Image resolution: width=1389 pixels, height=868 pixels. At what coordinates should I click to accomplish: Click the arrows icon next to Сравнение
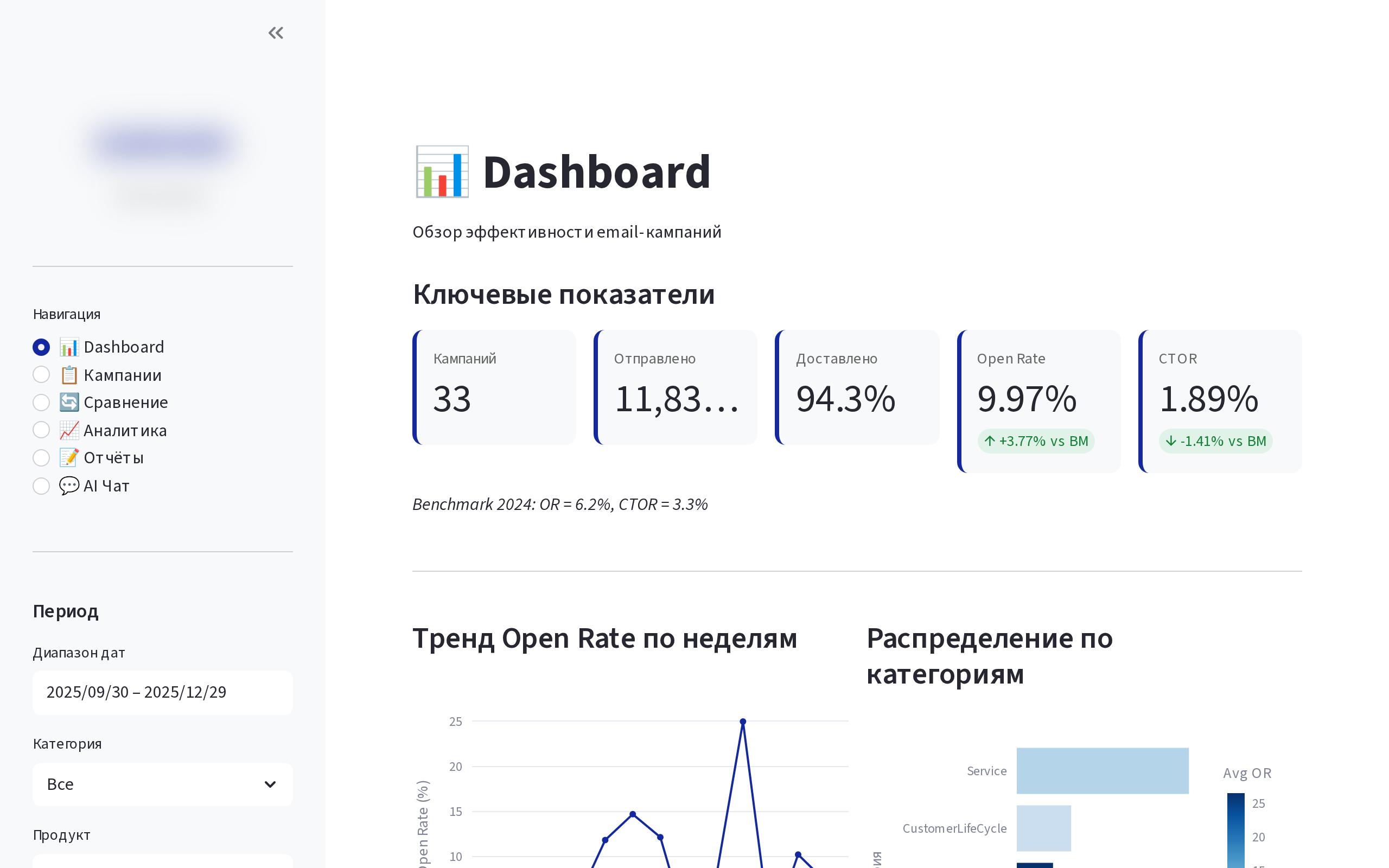[69, 402]
